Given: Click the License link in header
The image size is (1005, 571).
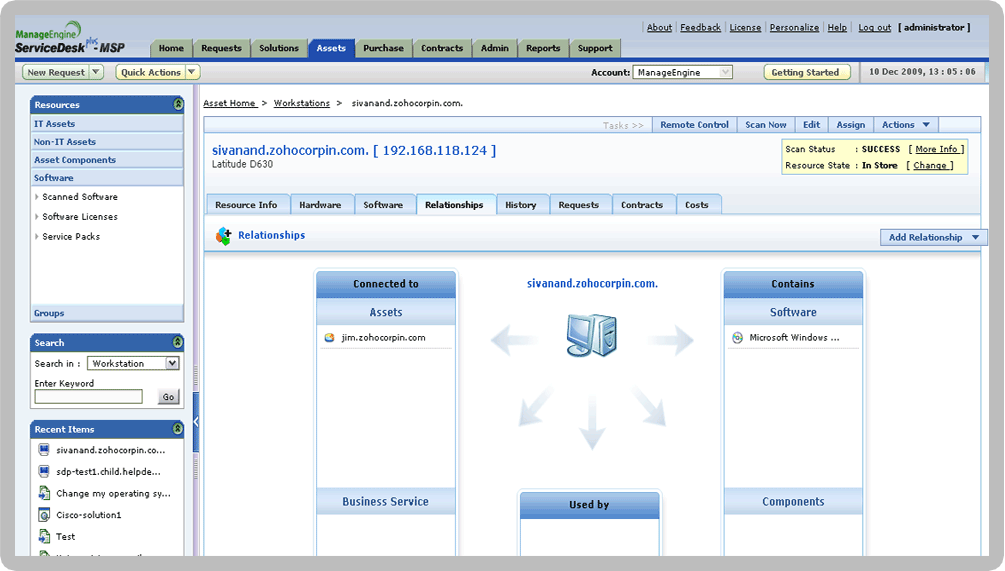Looking at the screenshot, I should pos(745,28).
